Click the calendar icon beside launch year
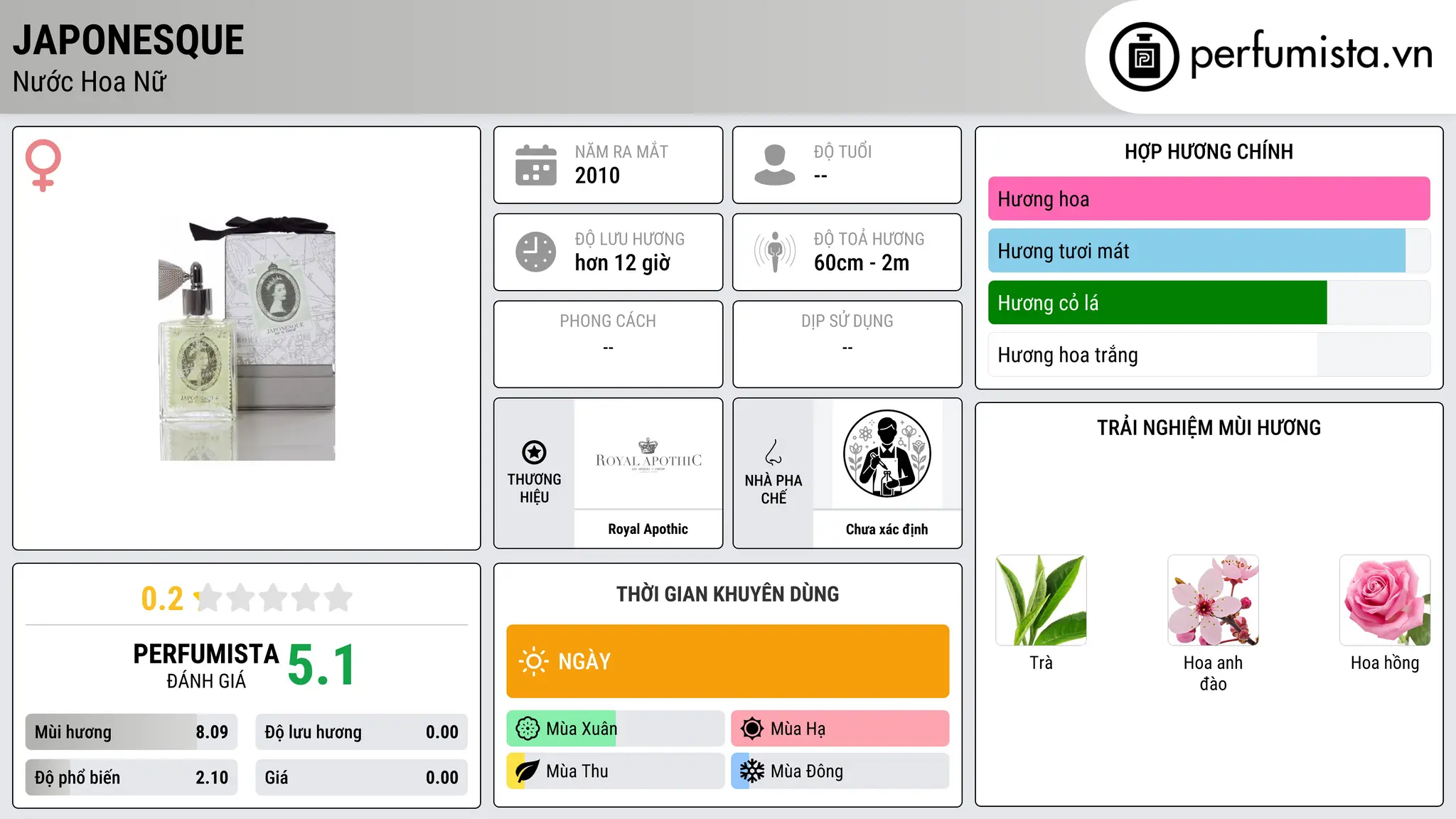The width and height of the screenshot is (1456, 819). tap(536, 165)
